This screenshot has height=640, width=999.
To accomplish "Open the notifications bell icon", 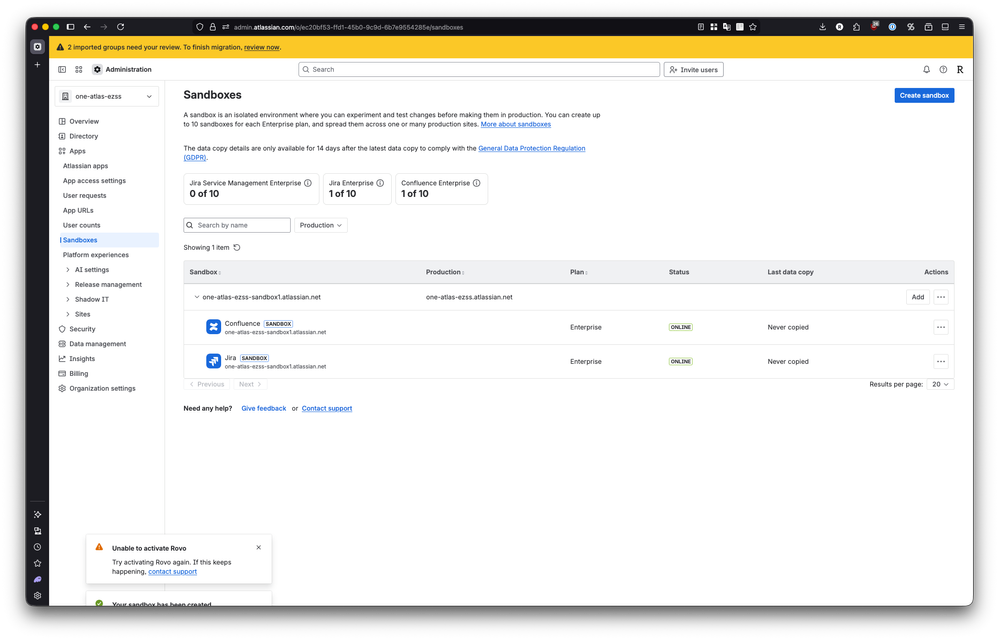I will (x=926, y=69).
